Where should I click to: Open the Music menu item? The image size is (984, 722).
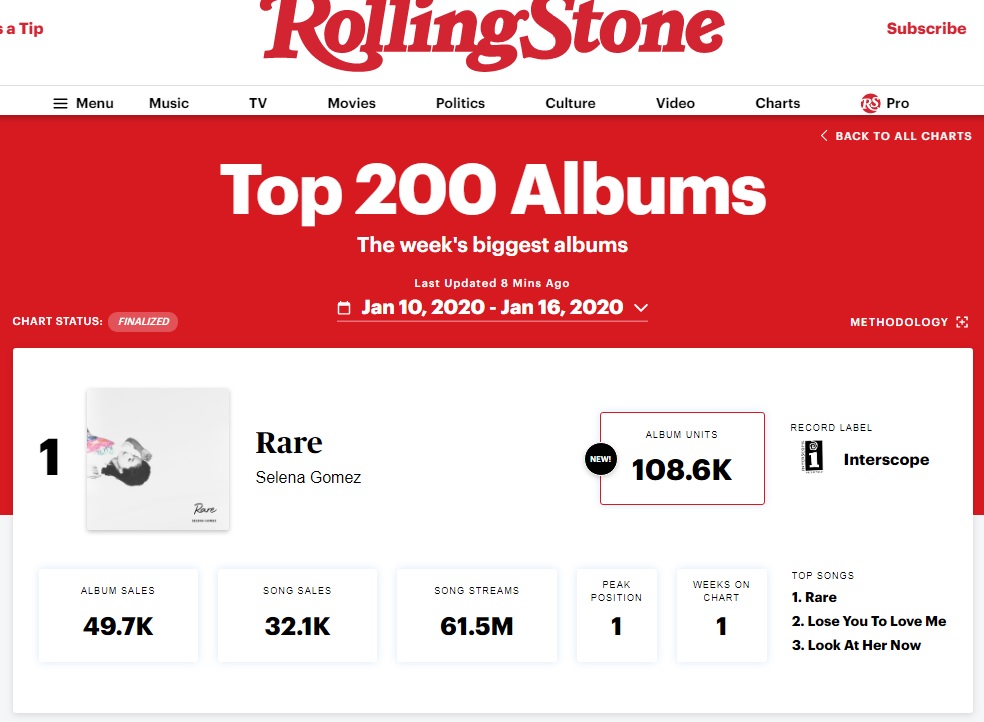[x=169, y=103]
